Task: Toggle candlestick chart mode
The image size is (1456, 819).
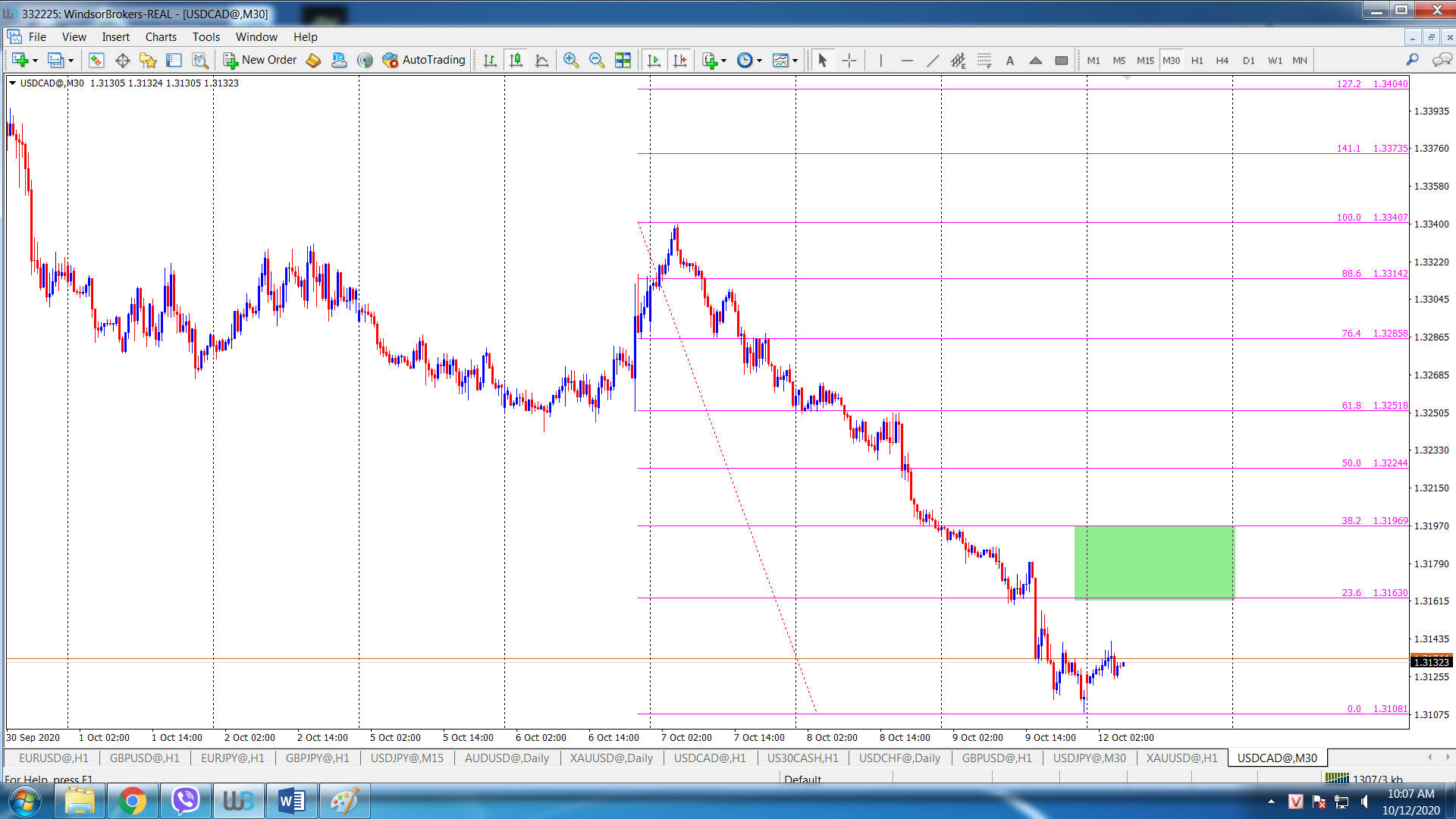Action: (516, 61)
